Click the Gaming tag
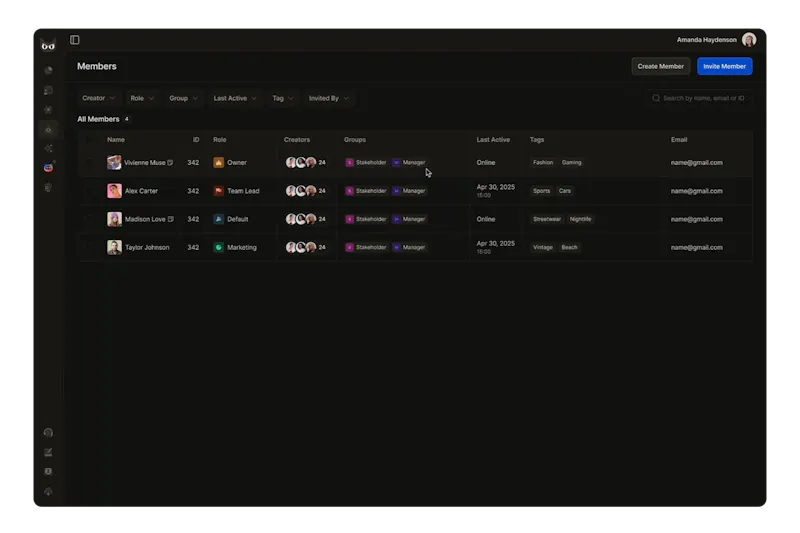 (571, 163)
